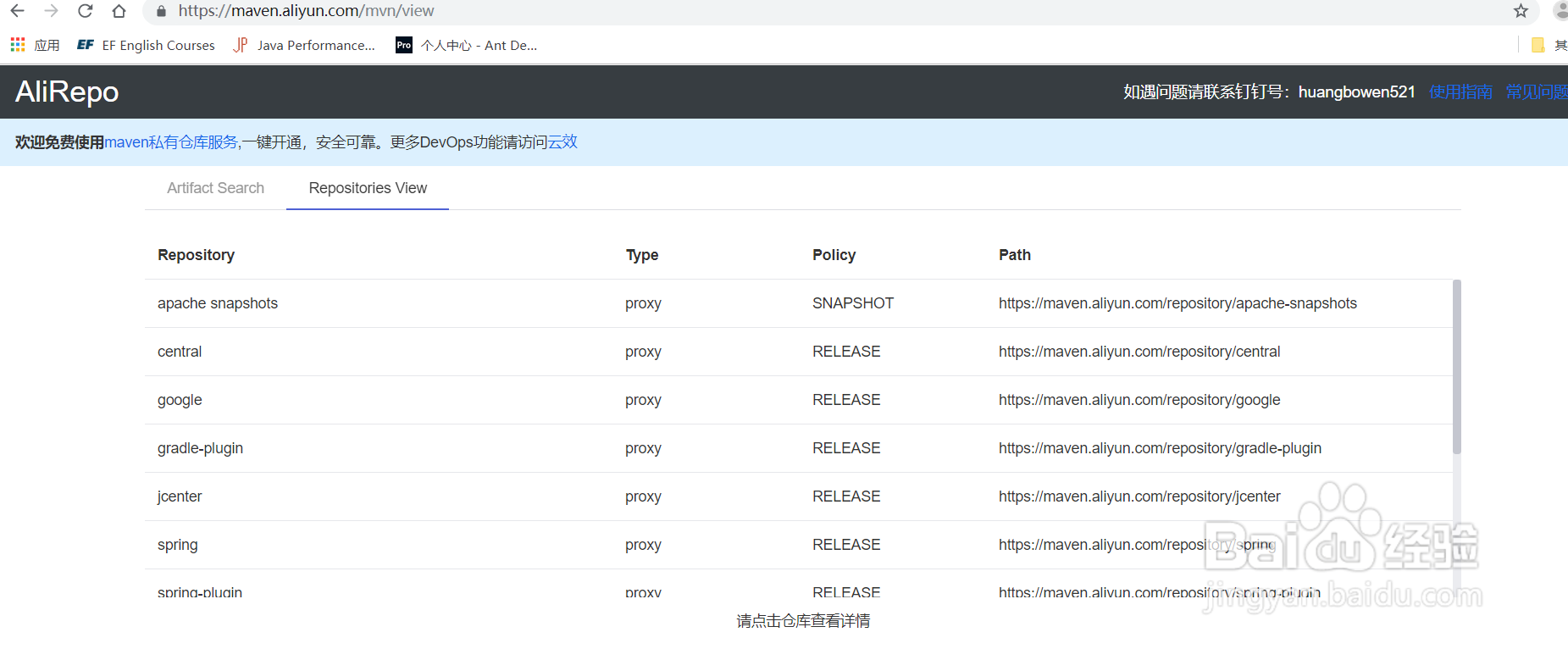Click the Path column header
The image size is (1568, 649).
1015,255
